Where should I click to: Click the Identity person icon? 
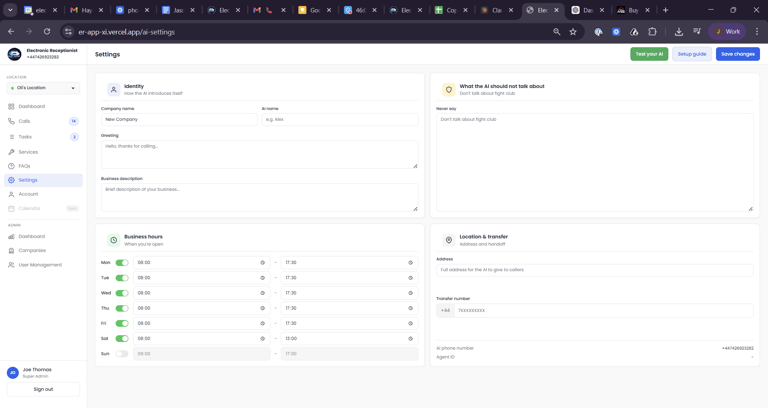pyautogui.click(x=114, y=90)
